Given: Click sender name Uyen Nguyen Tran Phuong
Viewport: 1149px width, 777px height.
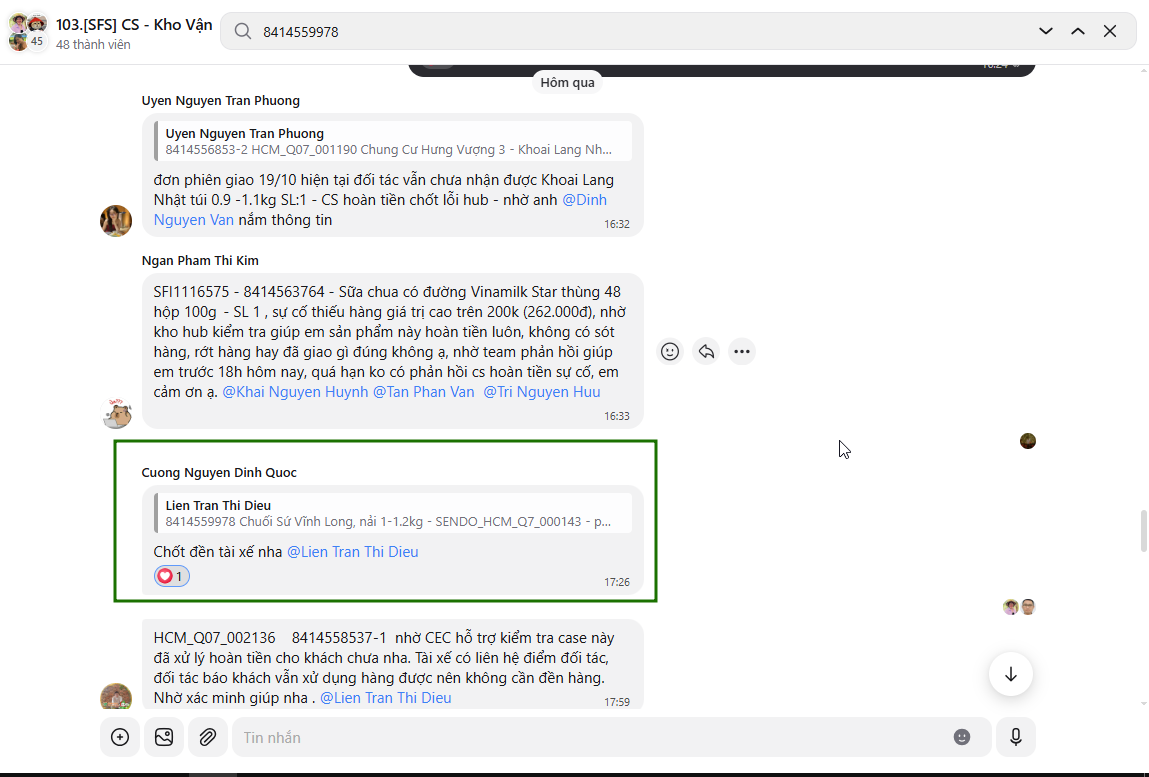Looking at the screenshot, I should pyautogui.click(x=221, y=100).
